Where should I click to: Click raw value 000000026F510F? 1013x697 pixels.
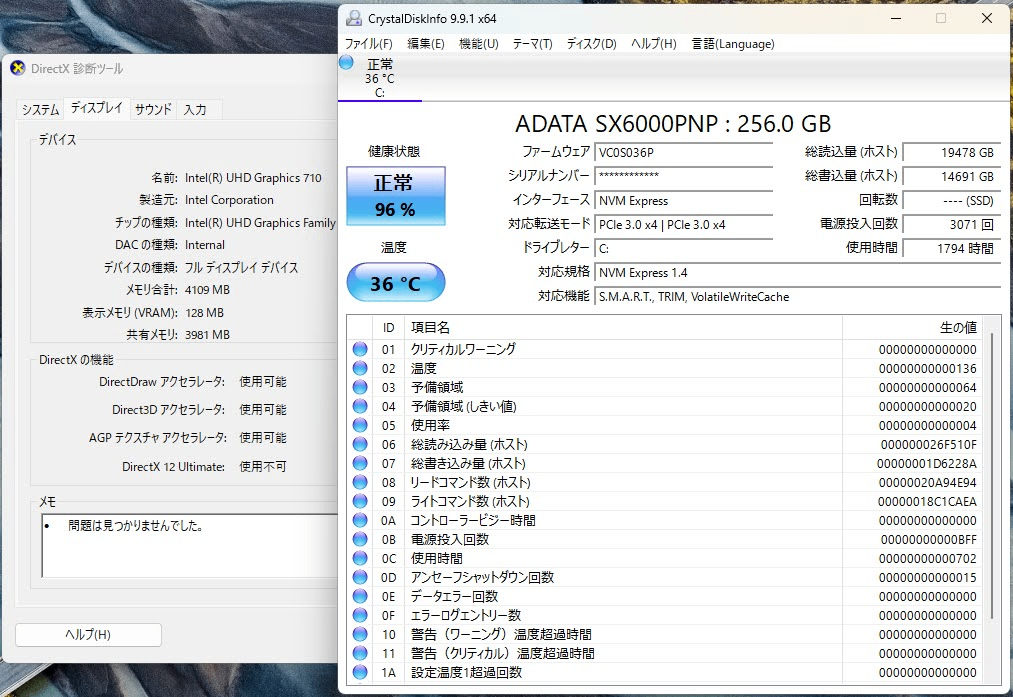(x=928, y=444)
